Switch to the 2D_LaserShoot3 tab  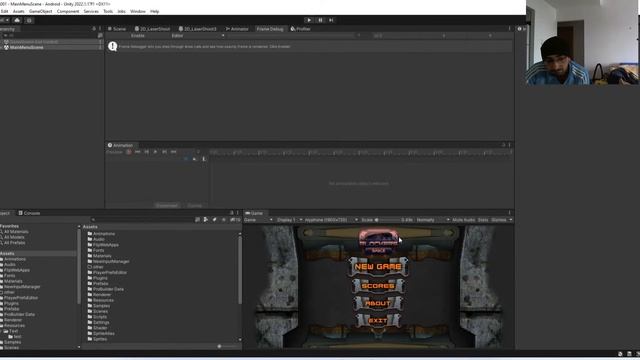pos(198,29)
